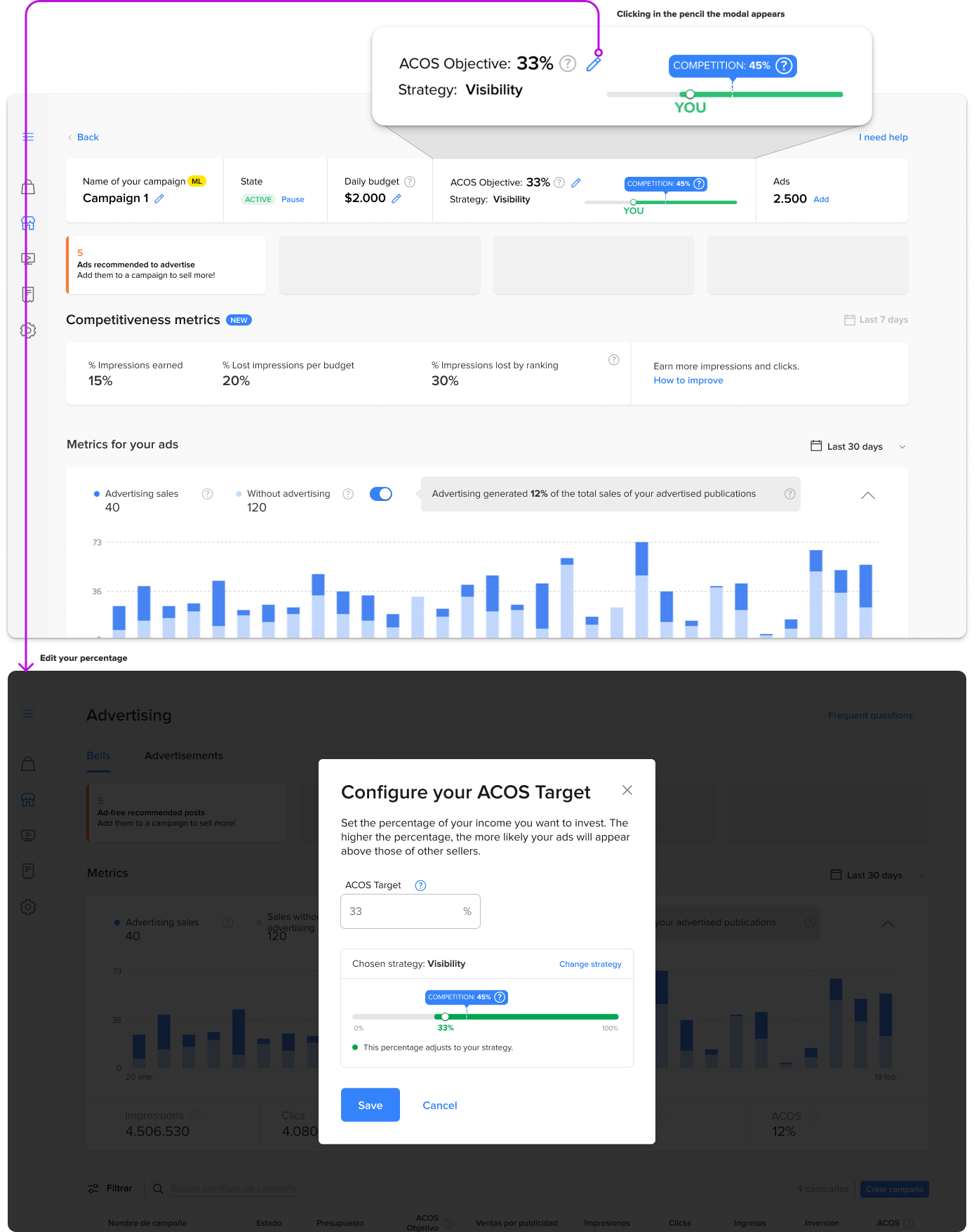Click help icon next to Daily budget
The height and width of the screenshot is (1232, 974).
click(411, 182)
